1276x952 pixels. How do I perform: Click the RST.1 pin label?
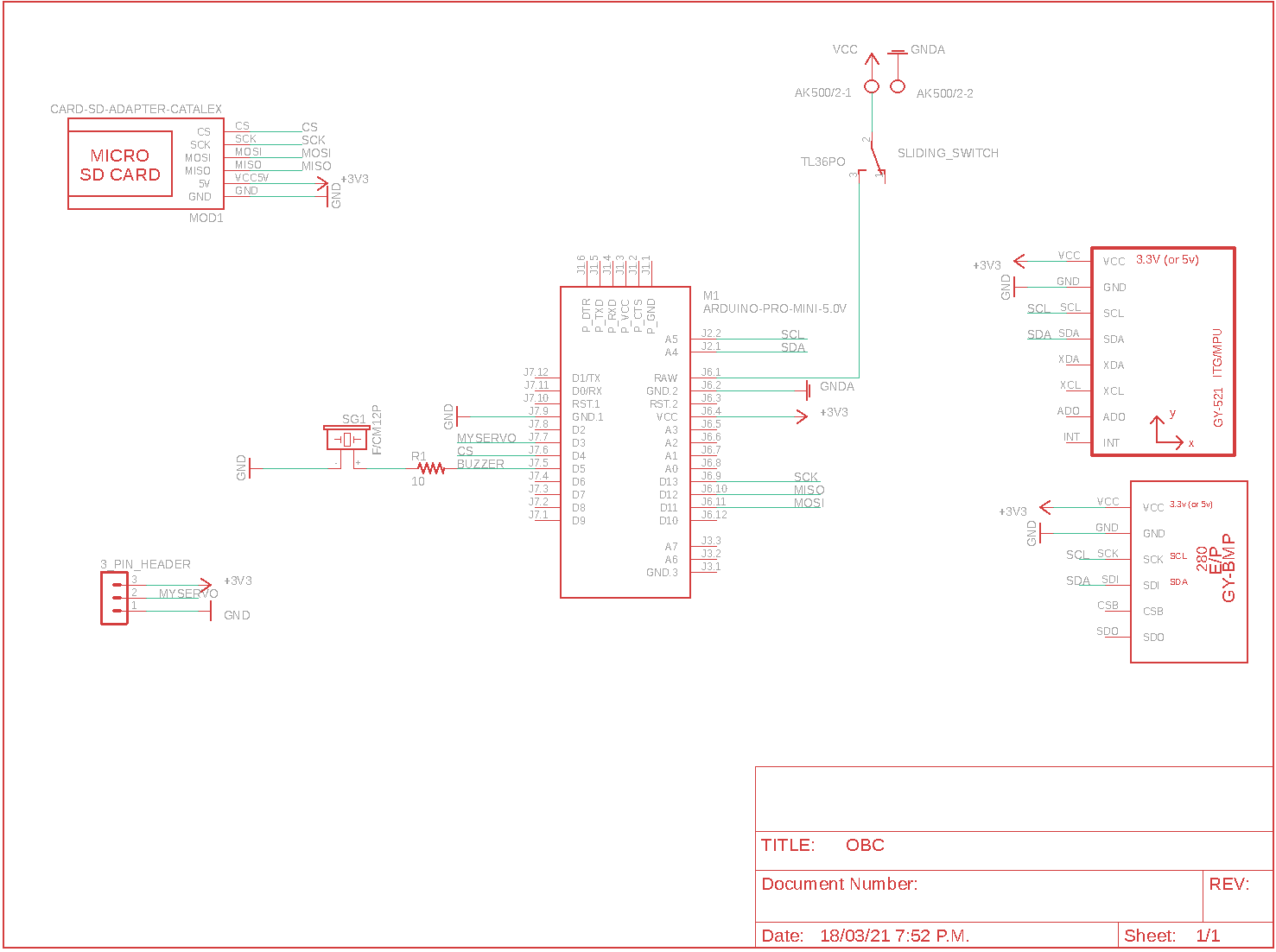click(586, 403)
